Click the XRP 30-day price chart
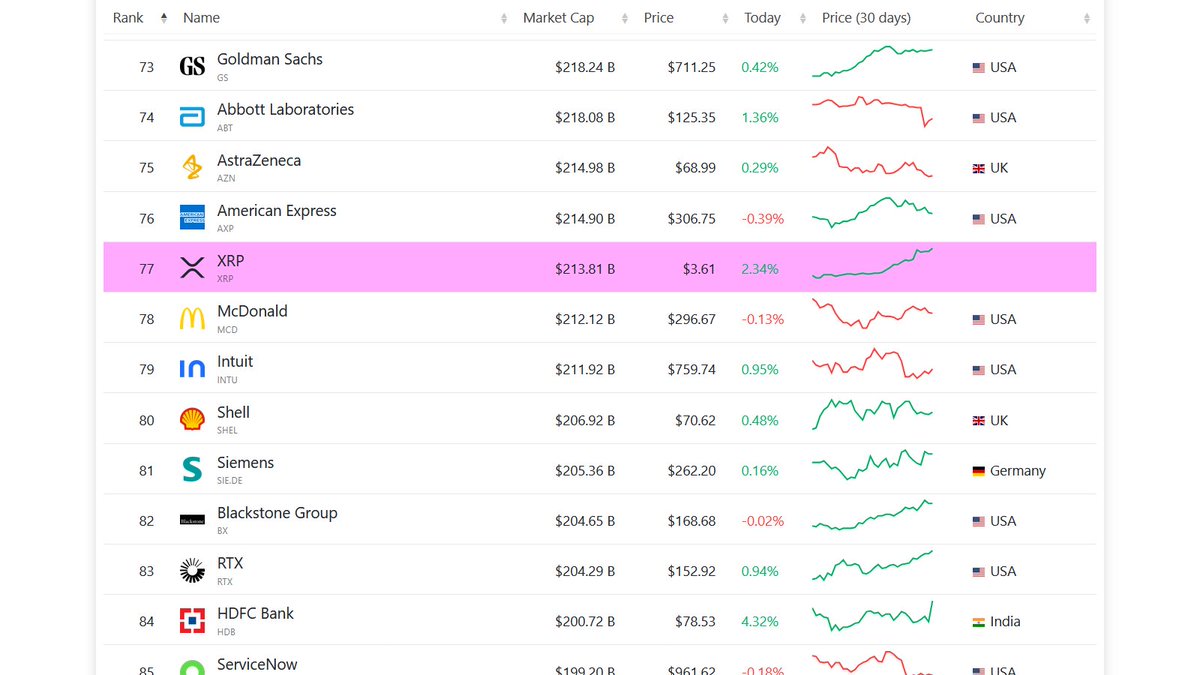The height and width of the screenshot is (675, 1200). click(872, 263)
